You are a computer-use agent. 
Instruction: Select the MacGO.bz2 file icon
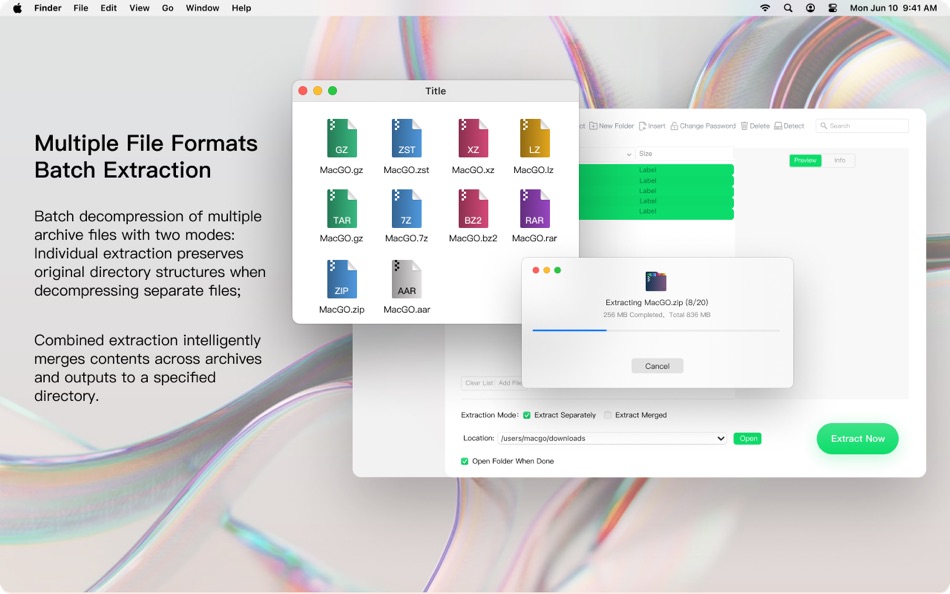(473, 209)
